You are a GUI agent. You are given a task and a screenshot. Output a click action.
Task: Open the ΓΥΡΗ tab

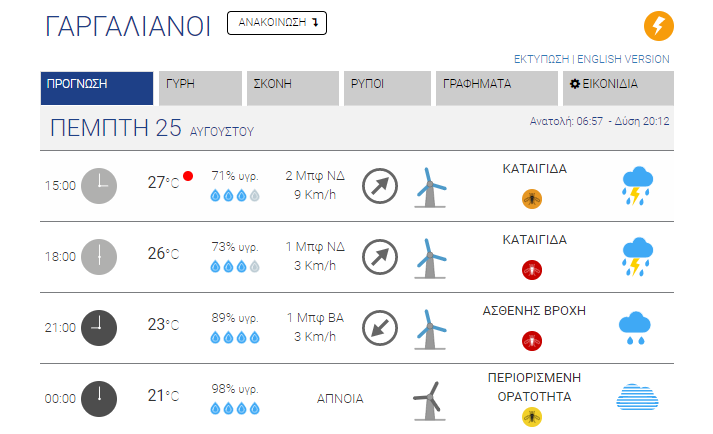click(200, 88)
